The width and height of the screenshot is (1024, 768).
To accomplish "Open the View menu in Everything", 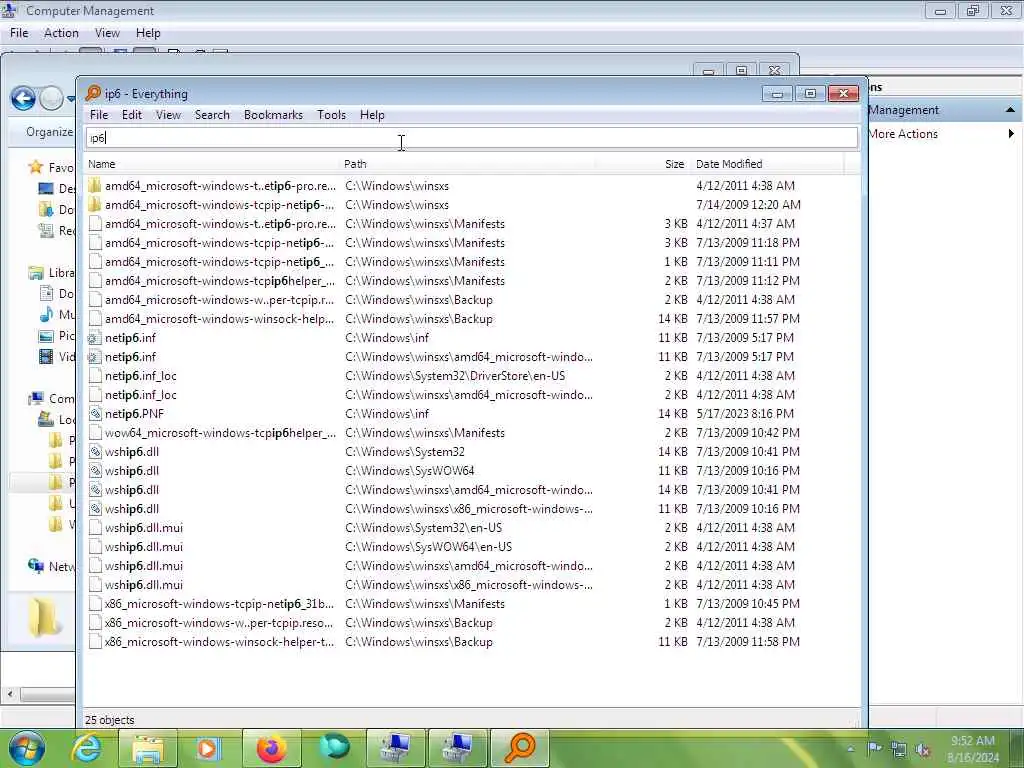I will click(168, 115).
